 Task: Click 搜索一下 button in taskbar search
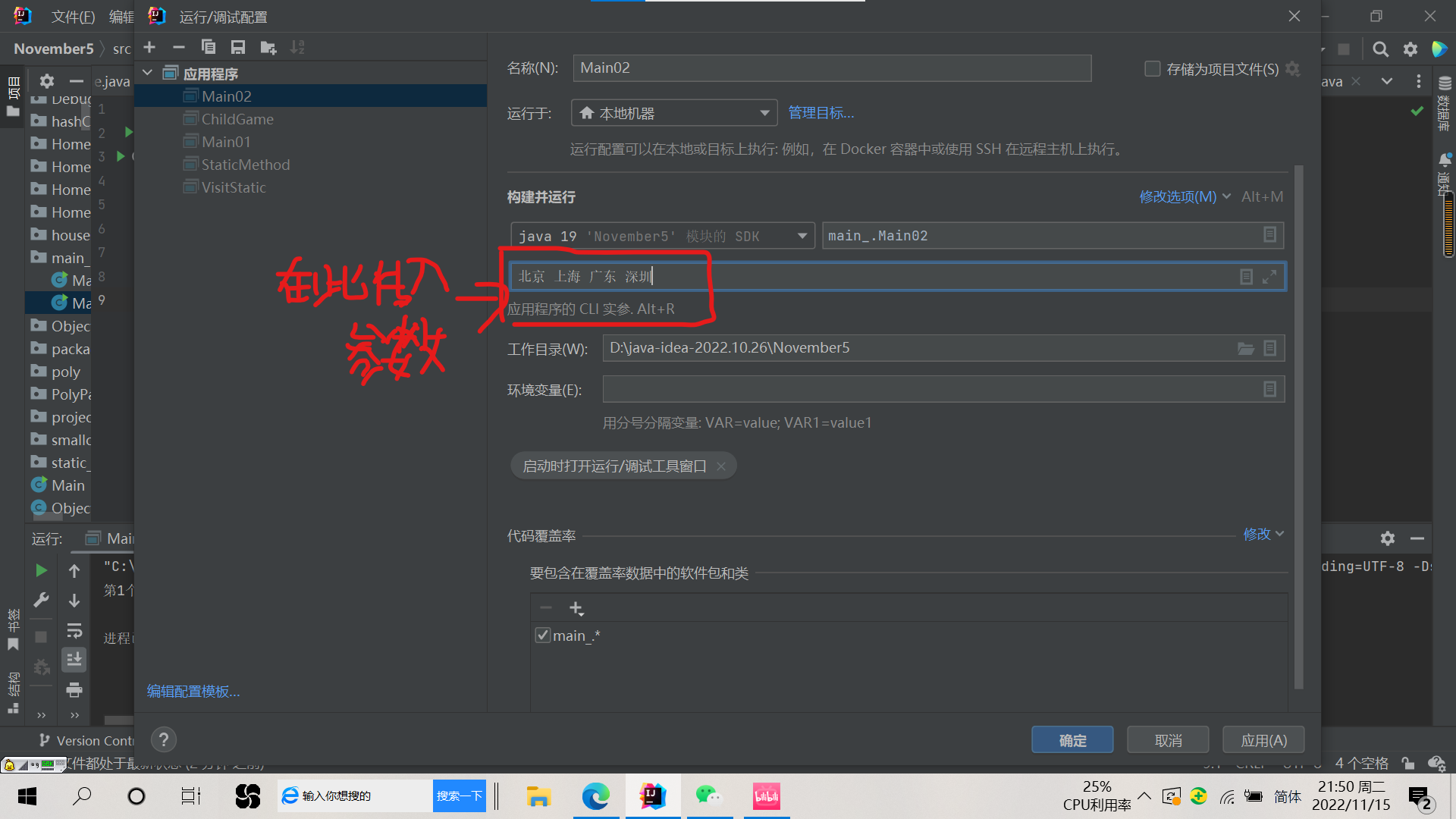coord(459,795)
